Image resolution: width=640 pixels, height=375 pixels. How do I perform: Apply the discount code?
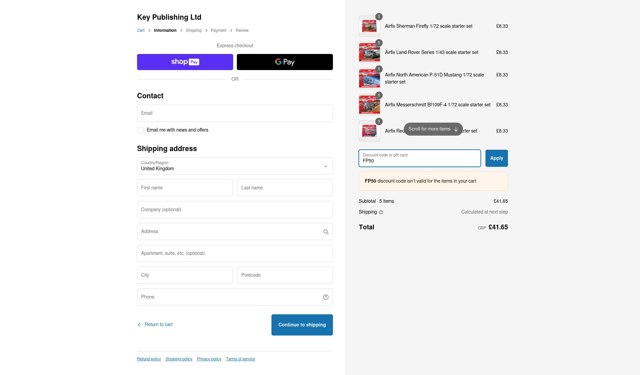click(496, 158)
